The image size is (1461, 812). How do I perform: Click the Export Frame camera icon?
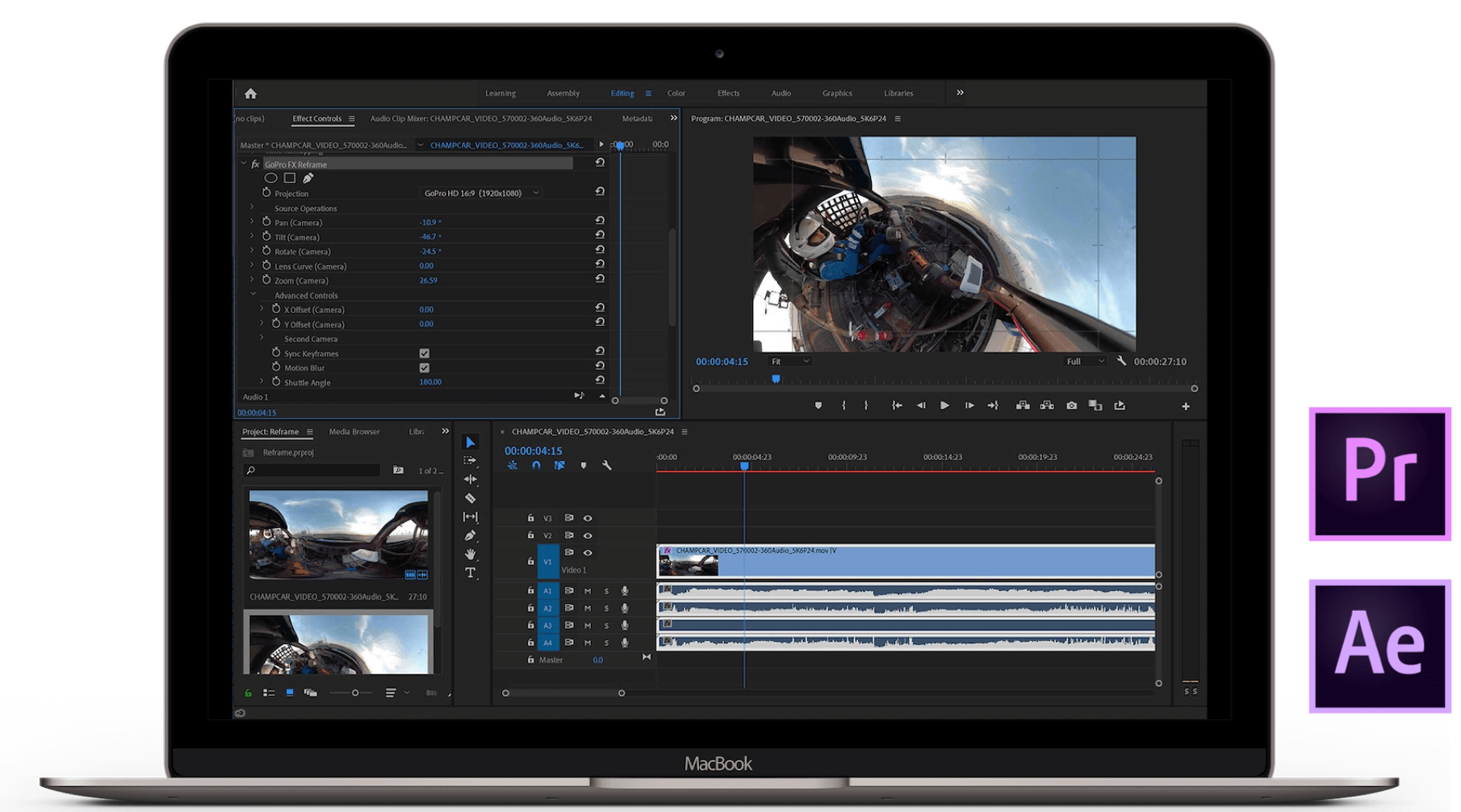pos(1071,405)
